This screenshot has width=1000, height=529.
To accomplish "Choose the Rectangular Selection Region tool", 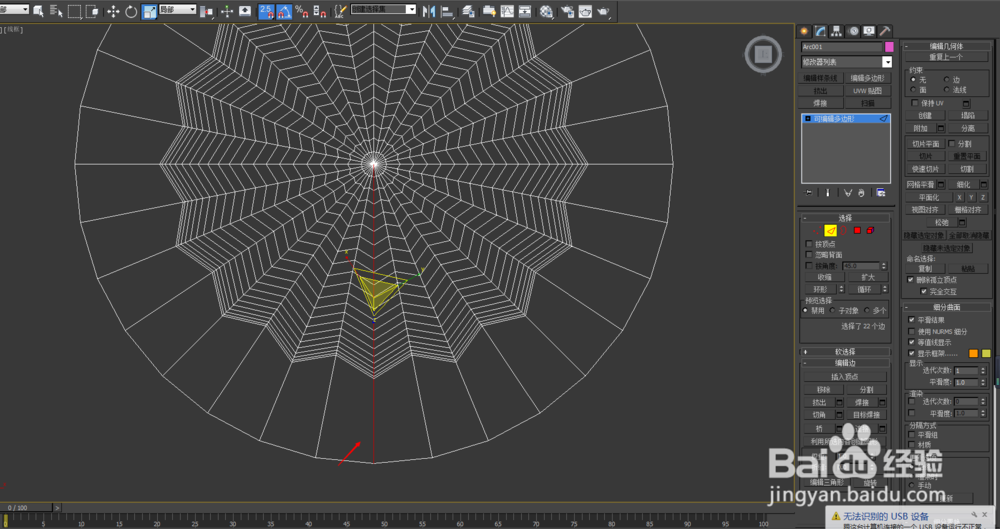I will 75,11.
